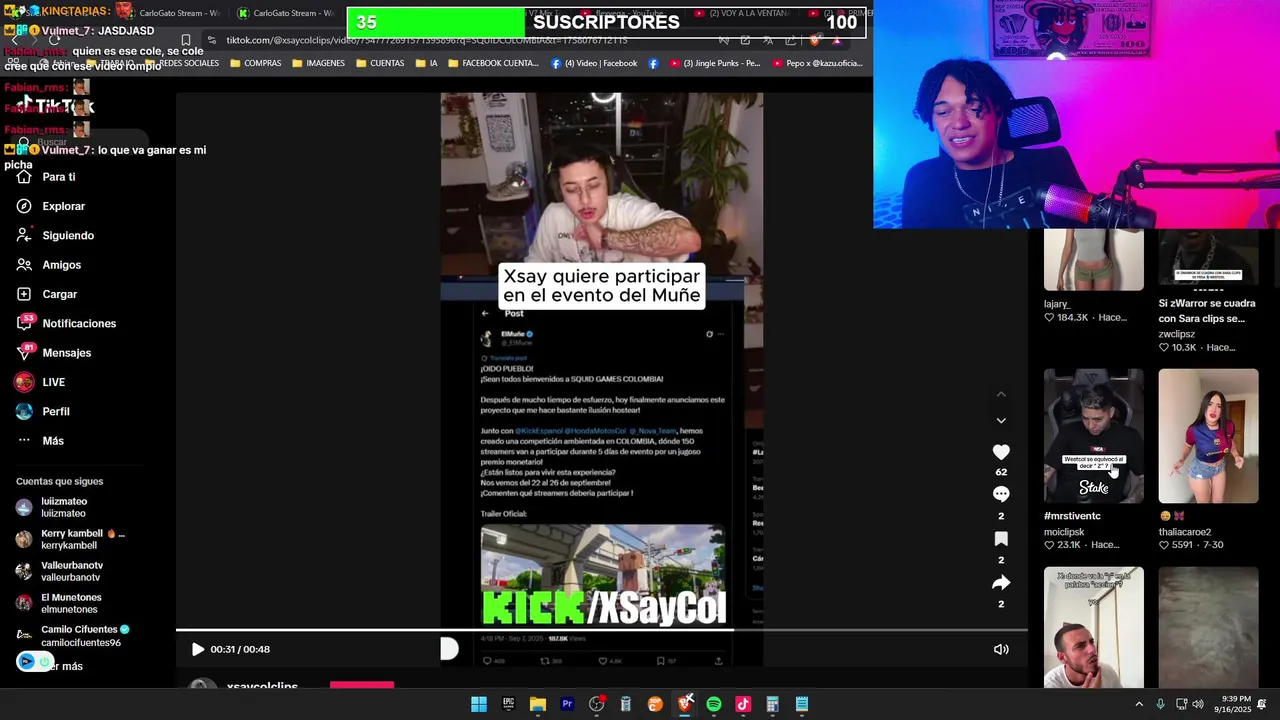Screen dimensions: 1280x720
Task: Open the (4) Video | Facebook bookmark
Action: tap(594, 63)
